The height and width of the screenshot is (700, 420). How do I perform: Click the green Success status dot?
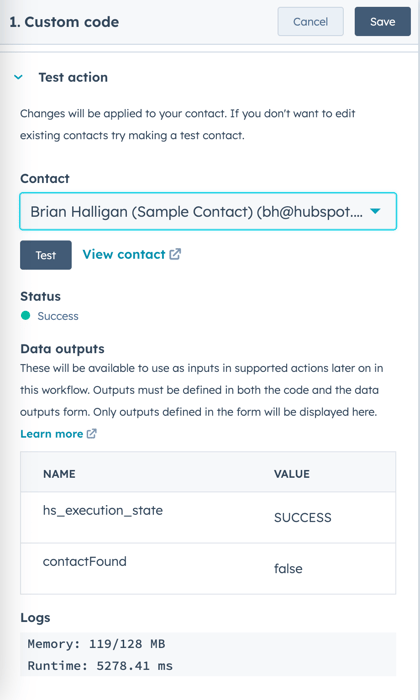(25, 316)
